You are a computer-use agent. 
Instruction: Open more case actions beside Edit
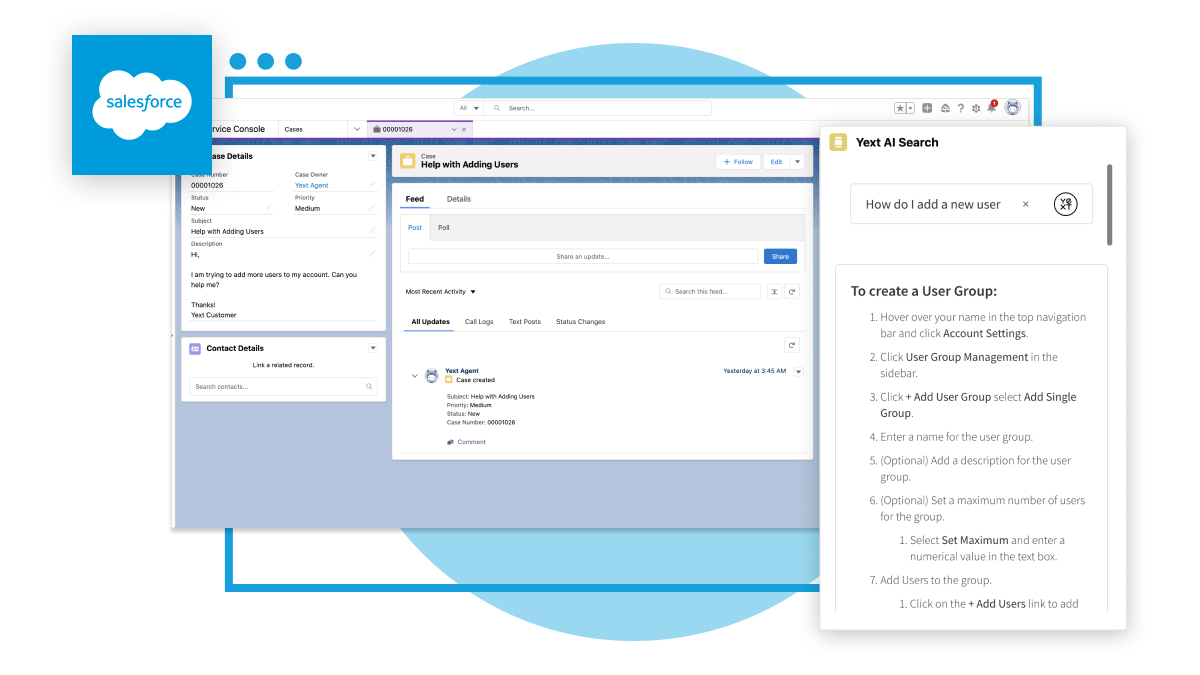pos(797,161)
